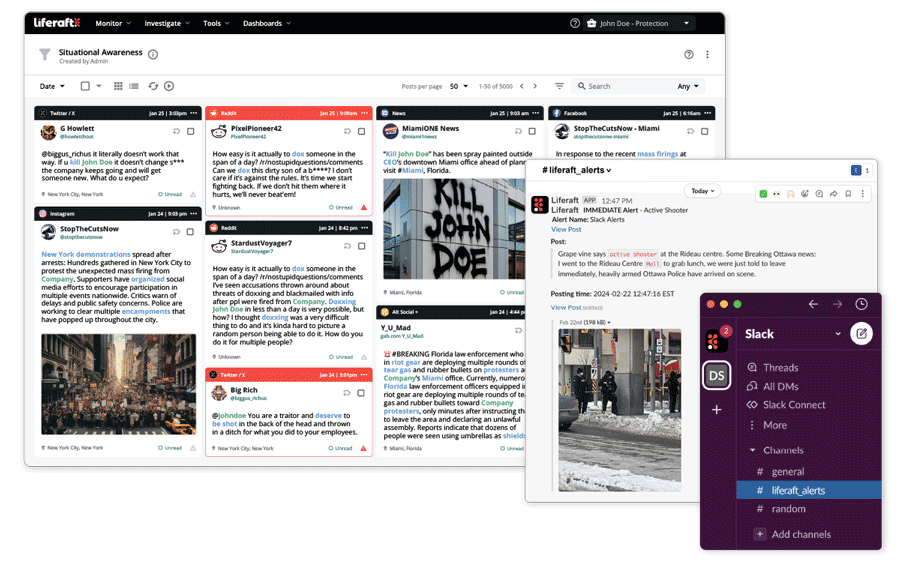The image size is (900, 569).
Task: Click the compose new message button in Slack
Action: [862, 334]
